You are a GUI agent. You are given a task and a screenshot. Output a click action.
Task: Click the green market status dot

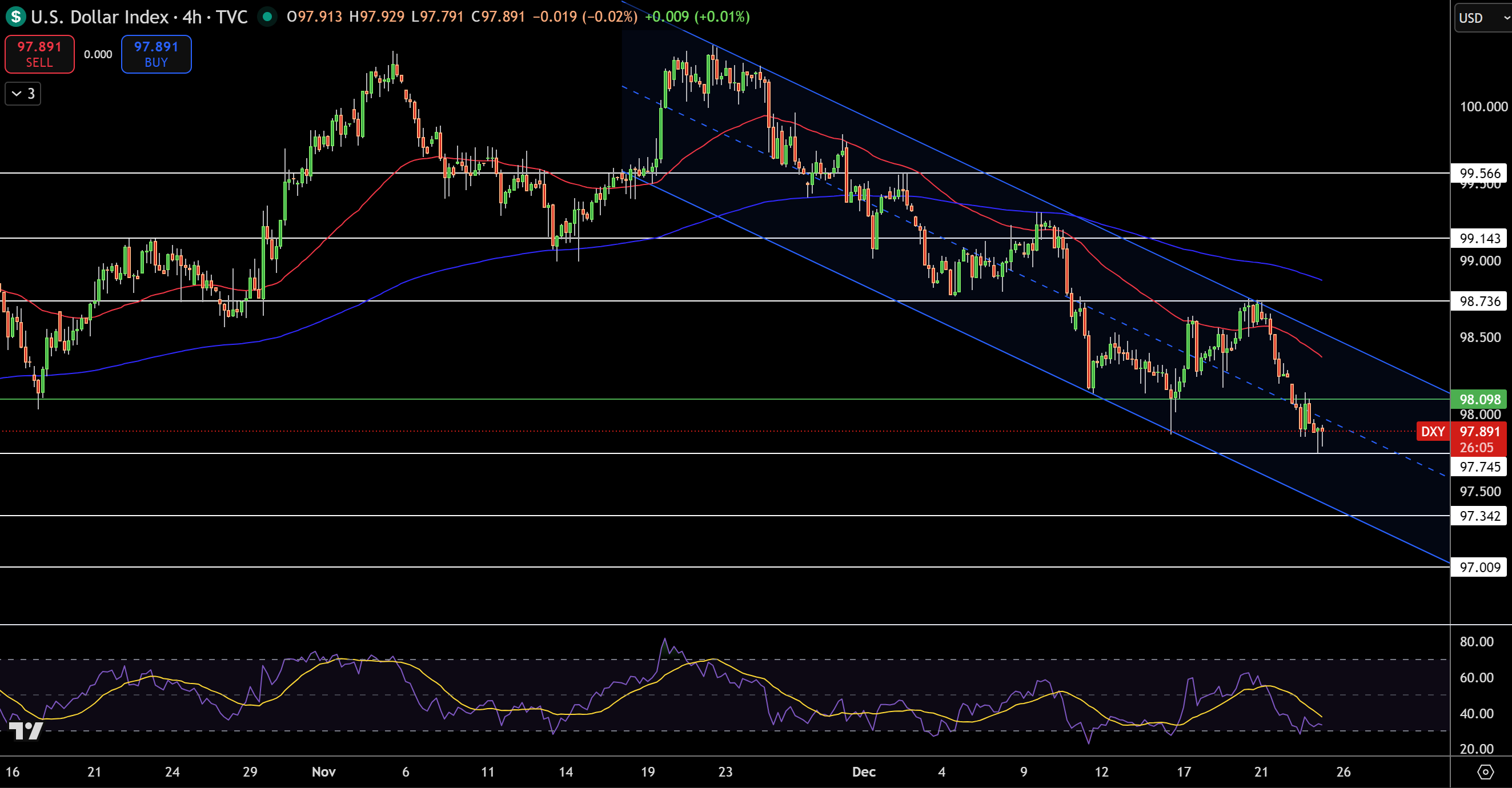pyautogui.click(x=267, y=17)
